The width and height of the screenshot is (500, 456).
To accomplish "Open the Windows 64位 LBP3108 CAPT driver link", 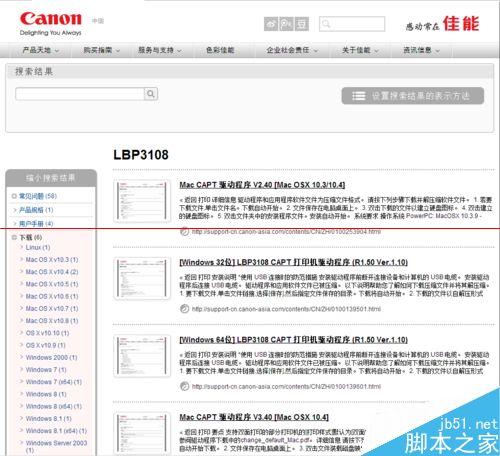I will tap(293, 340).
